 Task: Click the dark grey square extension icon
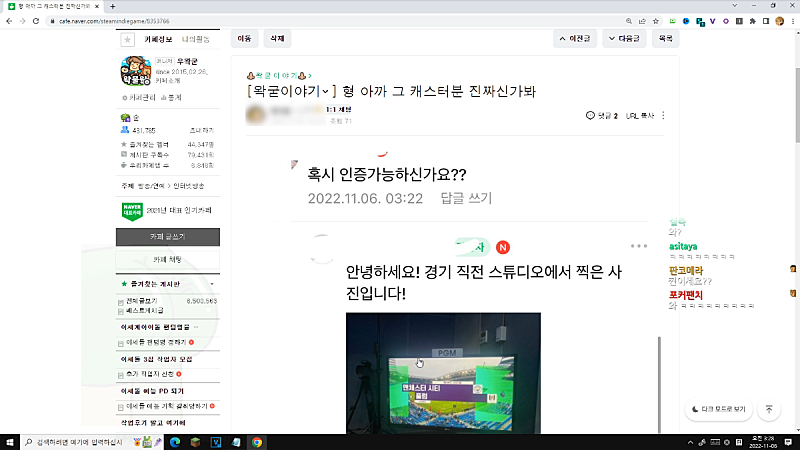[x=739, y=21]
